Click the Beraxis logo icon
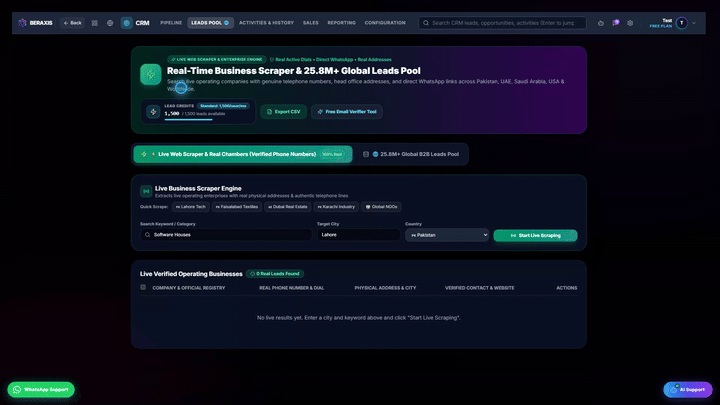 coord(22,22)
